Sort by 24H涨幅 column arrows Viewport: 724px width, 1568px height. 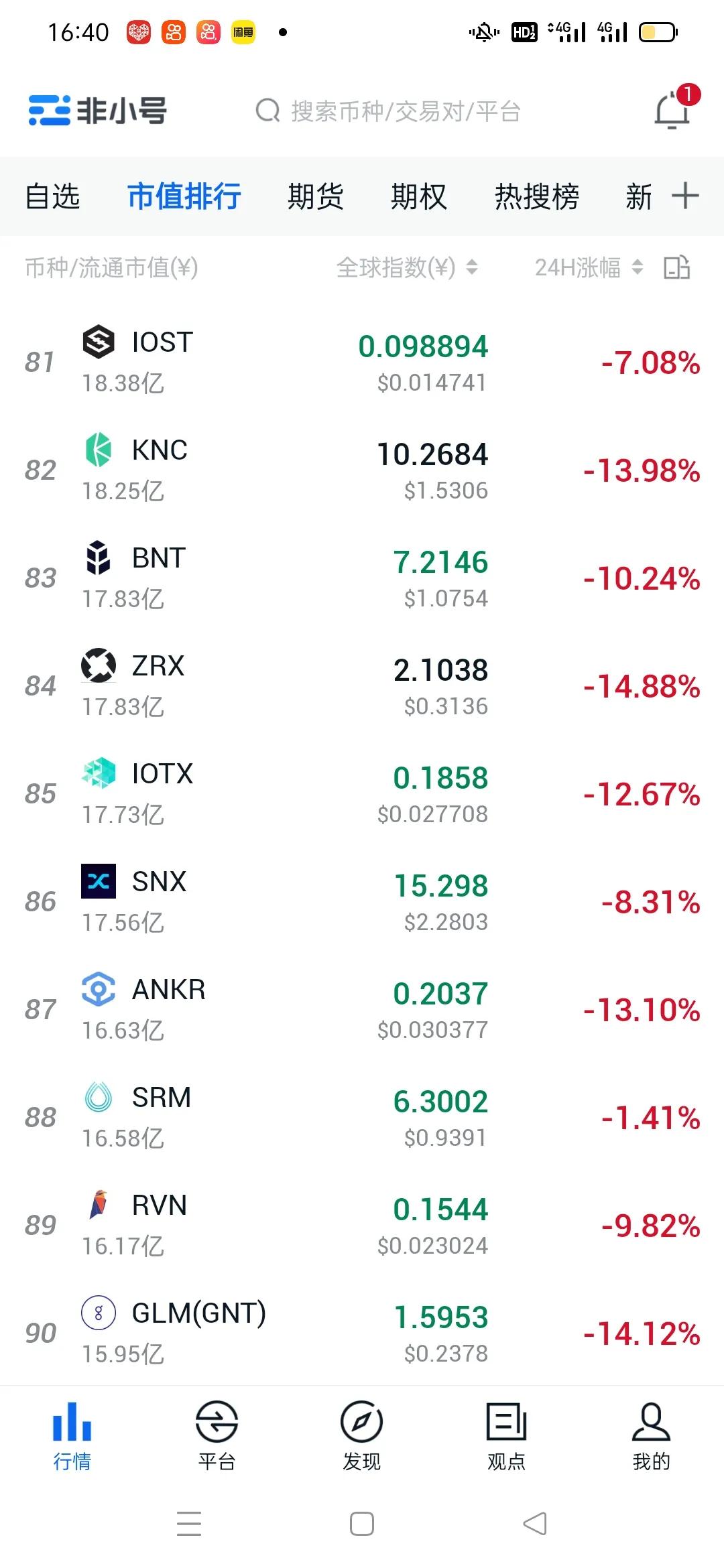click(x=638, y=267)
